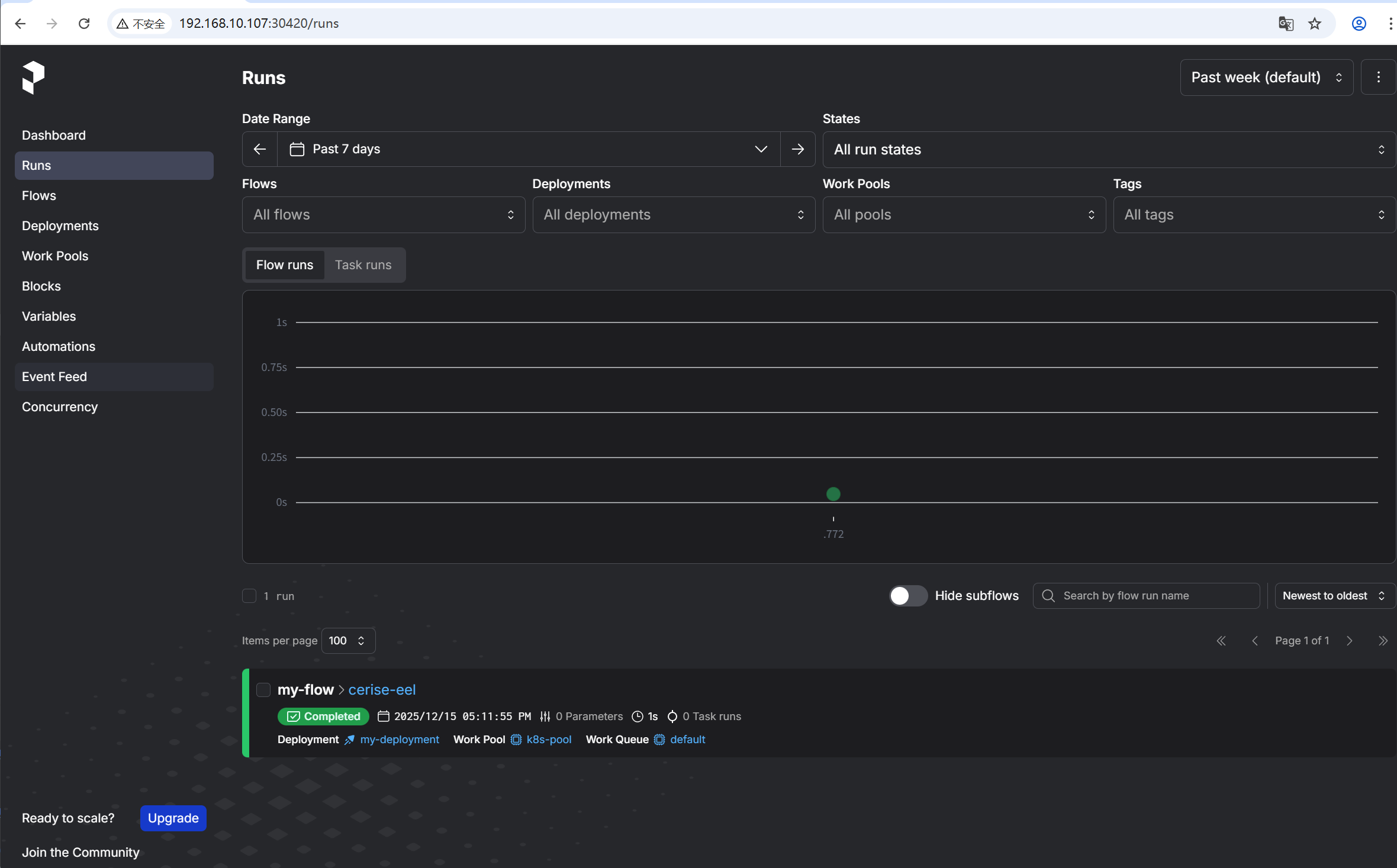Click the green run dot on chart
Viewport: 1397px width, 868px height.
pyautogui.click(x=833, y=494)
